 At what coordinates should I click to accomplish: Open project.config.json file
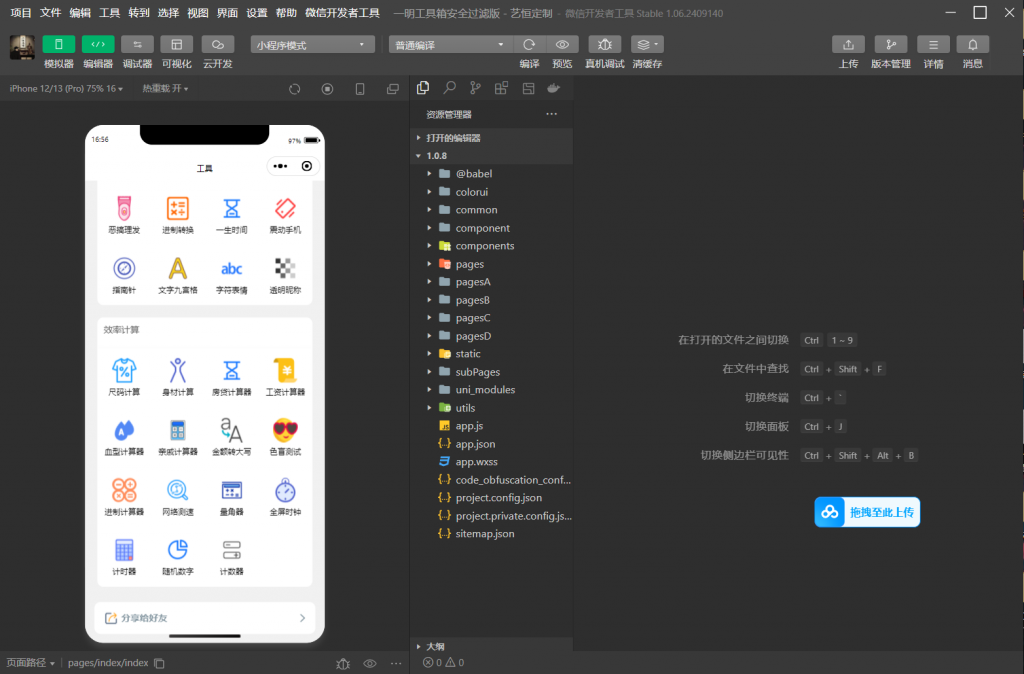click(x=492, y=497)
